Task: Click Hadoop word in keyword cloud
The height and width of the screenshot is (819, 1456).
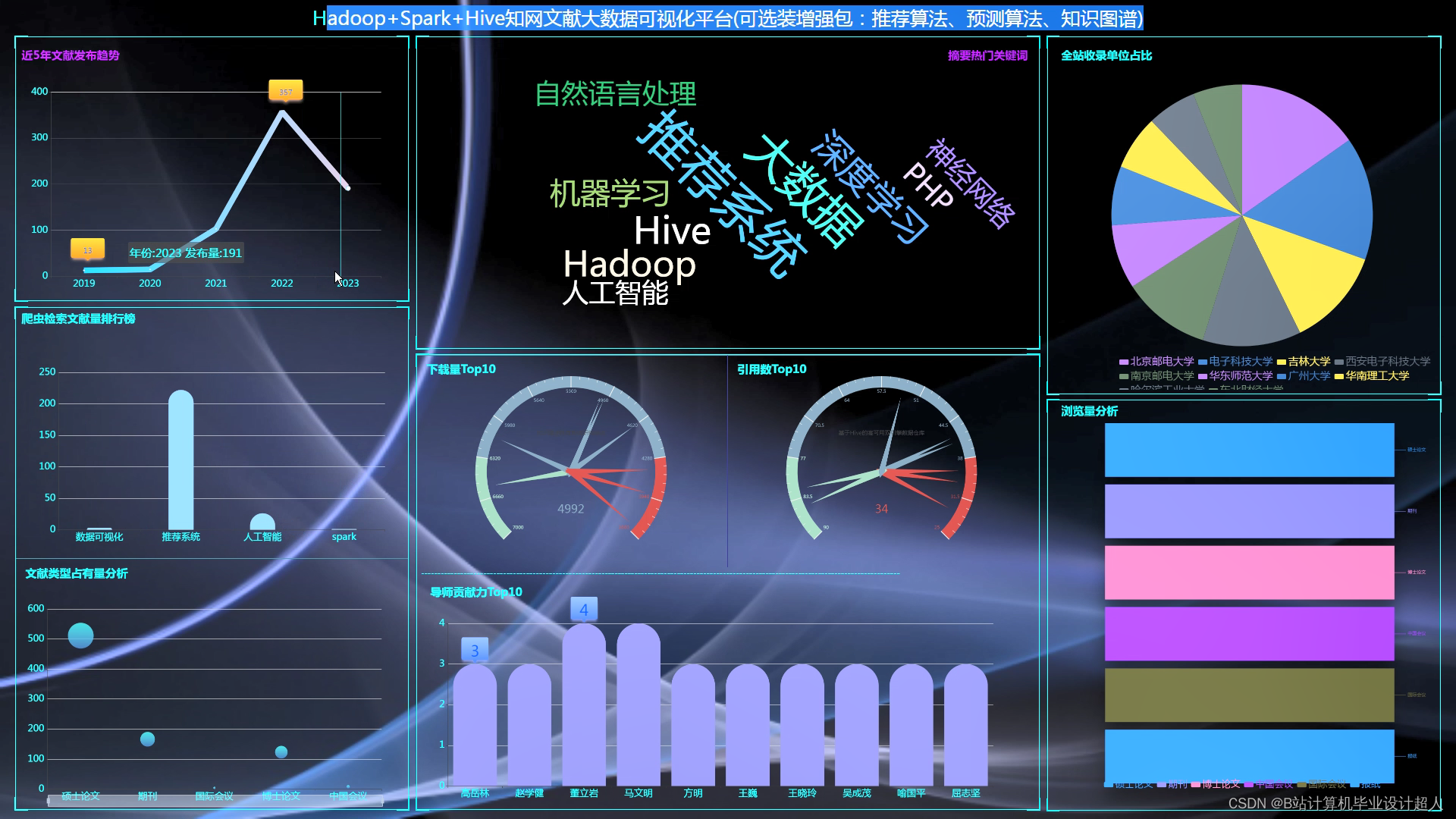Action: click(x=629, y=265)
